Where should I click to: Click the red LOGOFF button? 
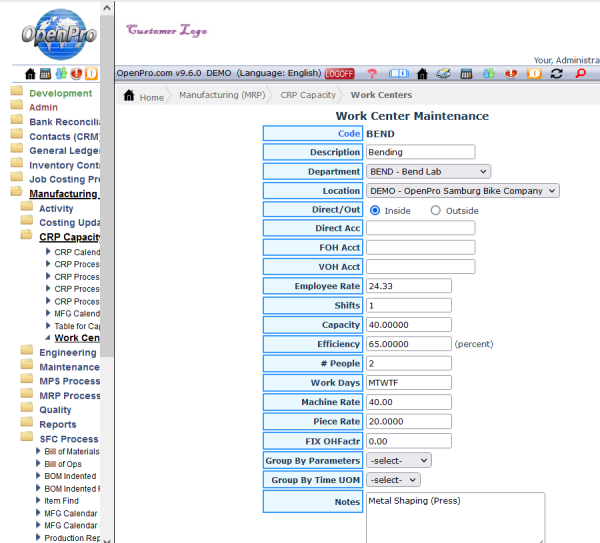pos(340,74)
